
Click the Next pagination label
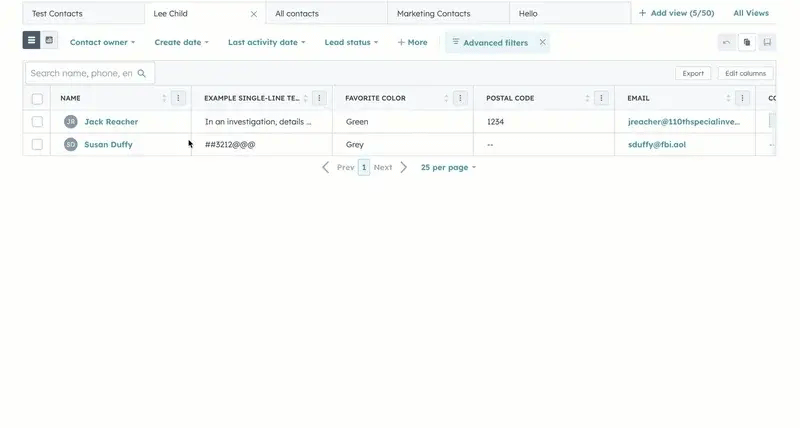(383, 167)
